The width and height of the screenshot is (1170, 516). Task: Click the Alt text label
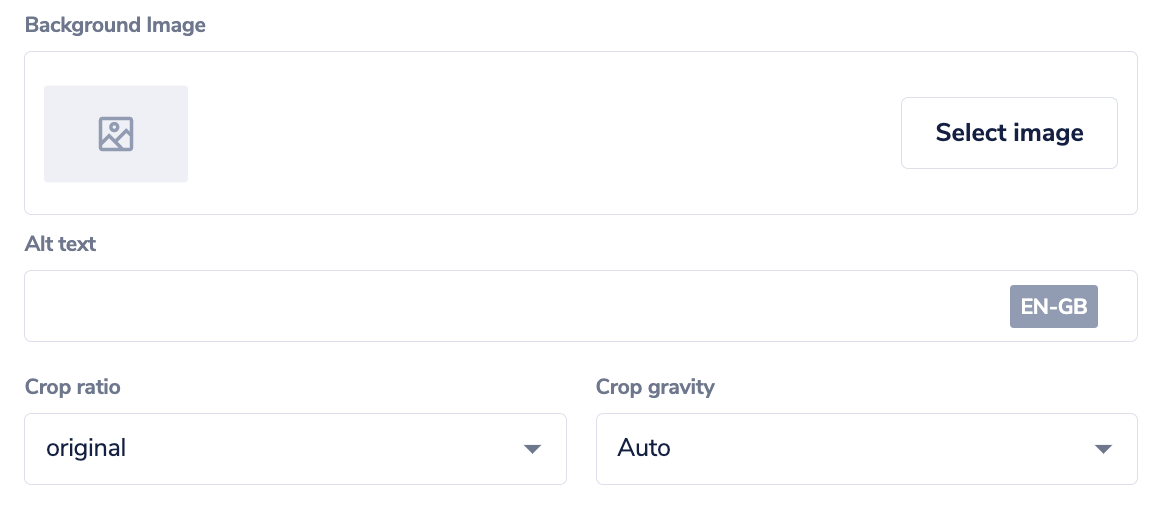click(x=60, y=243)
